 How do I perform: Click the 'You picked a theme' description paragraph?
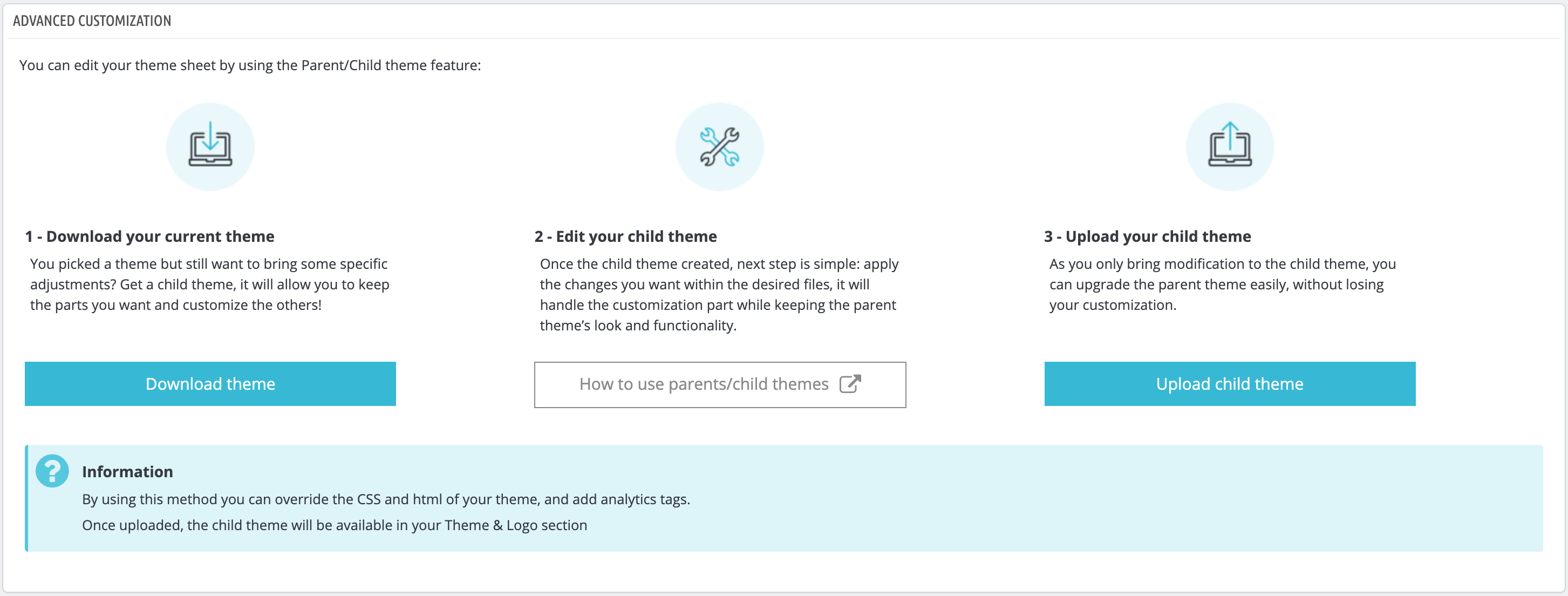(210, 285)
